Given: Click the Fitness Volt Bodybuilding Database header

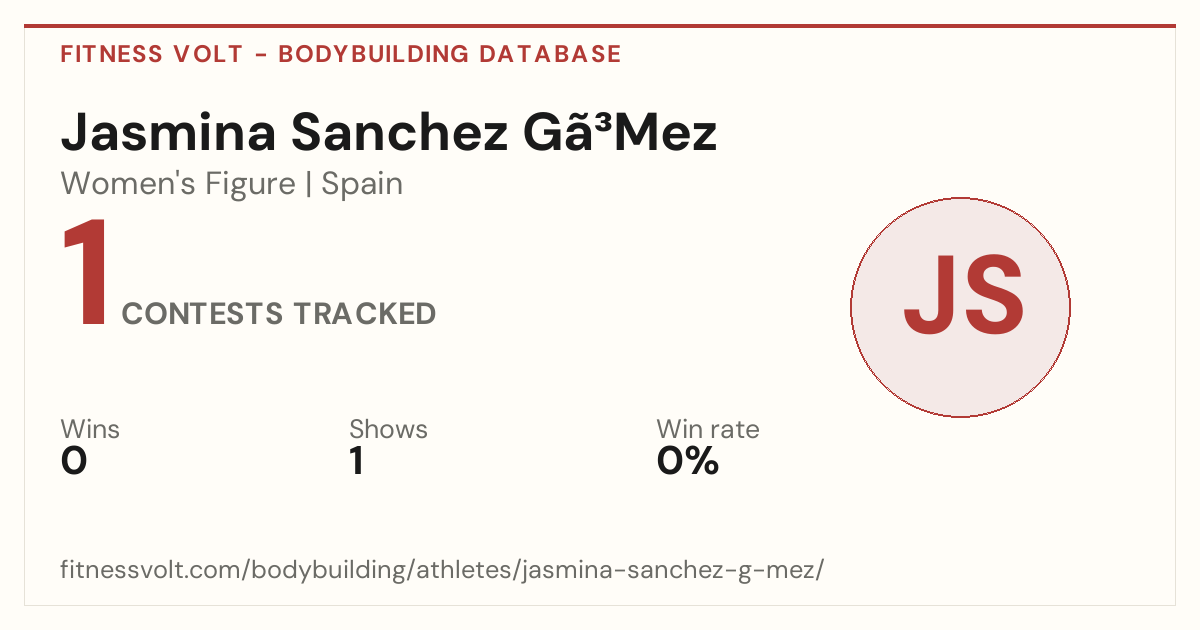Looking at the screenshot, I should (341, 54).
